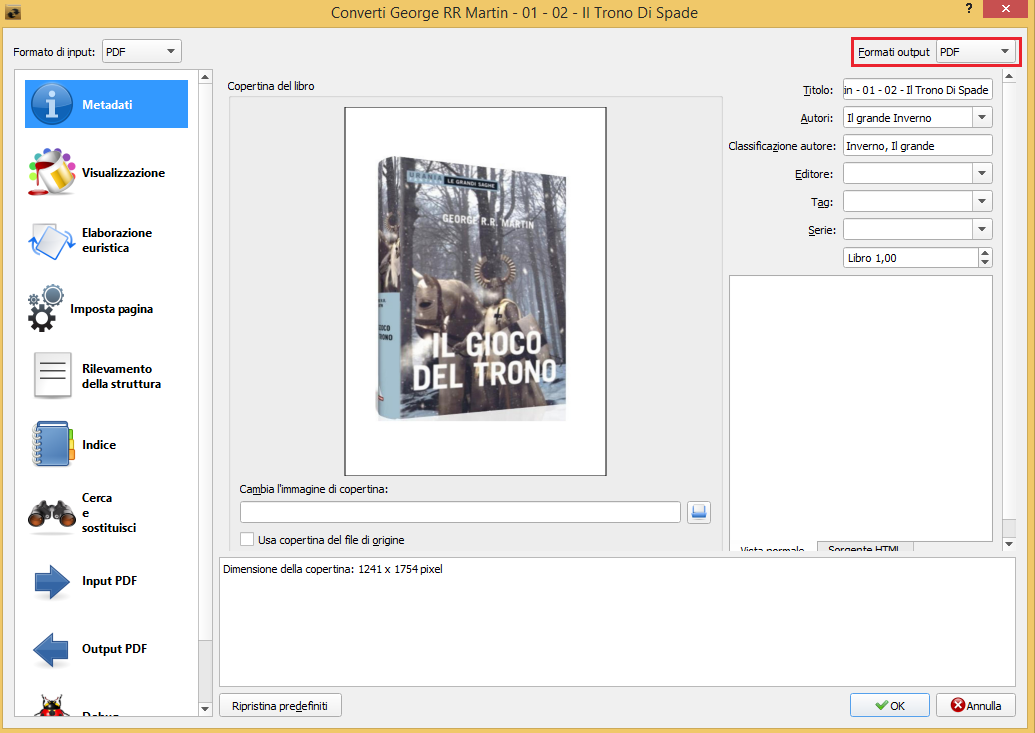Expand the Editore dropdown arrow
This screenshot has height=733, width=1035.
[982, 174]
